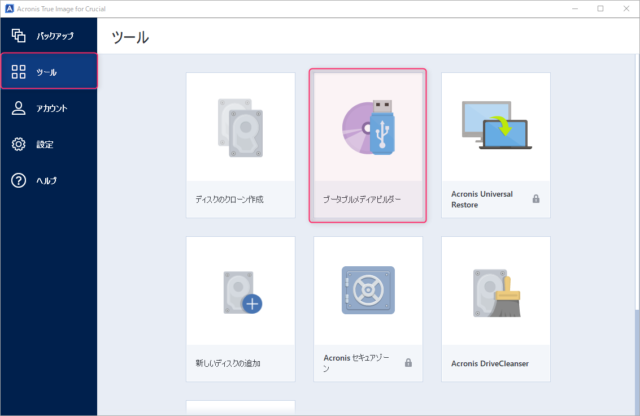
Task: Click the backup stacked-squares icon
Action: pos(18,36)
